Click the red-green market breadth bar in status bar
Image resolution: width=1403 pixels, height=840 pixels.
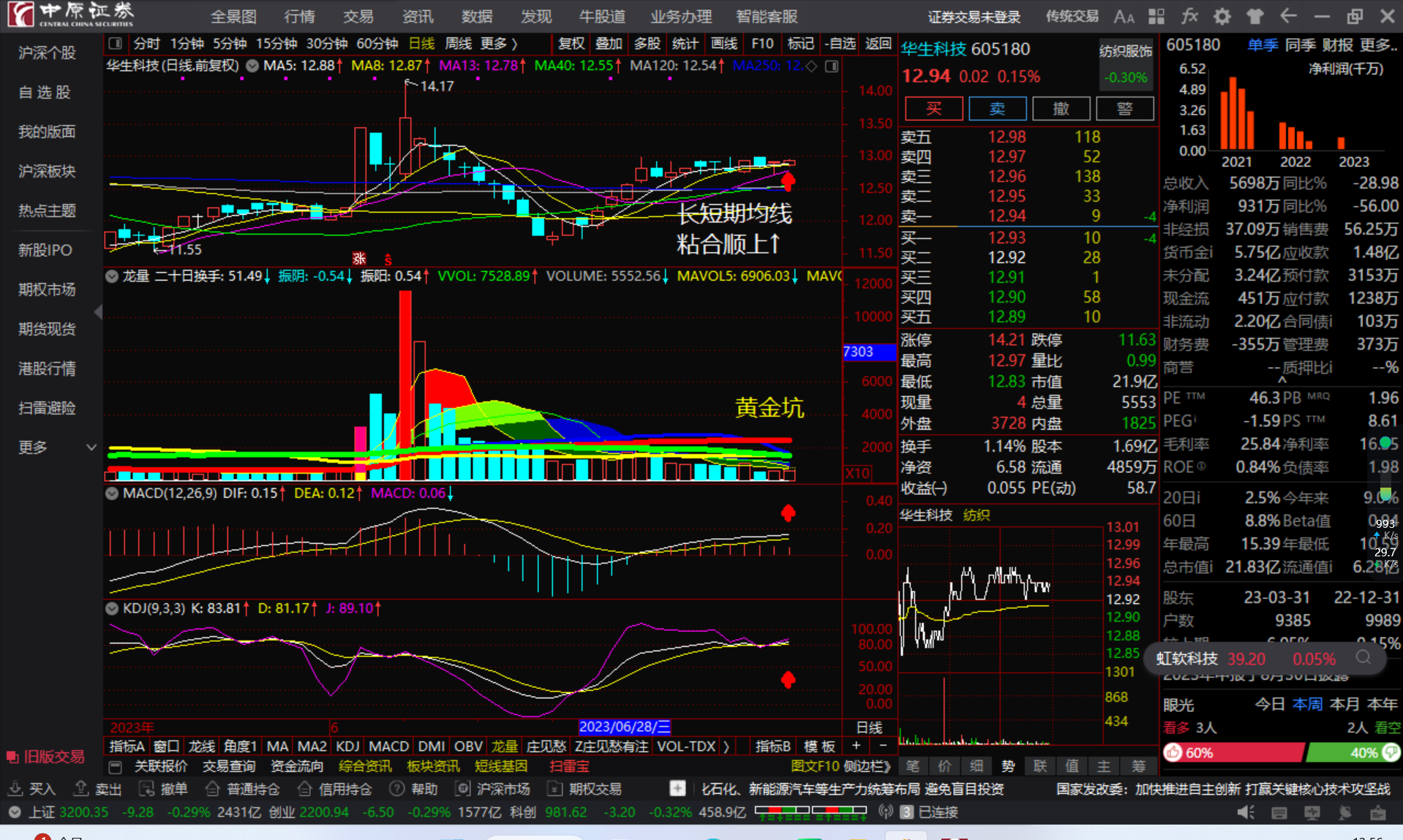[x=810, y=811]
